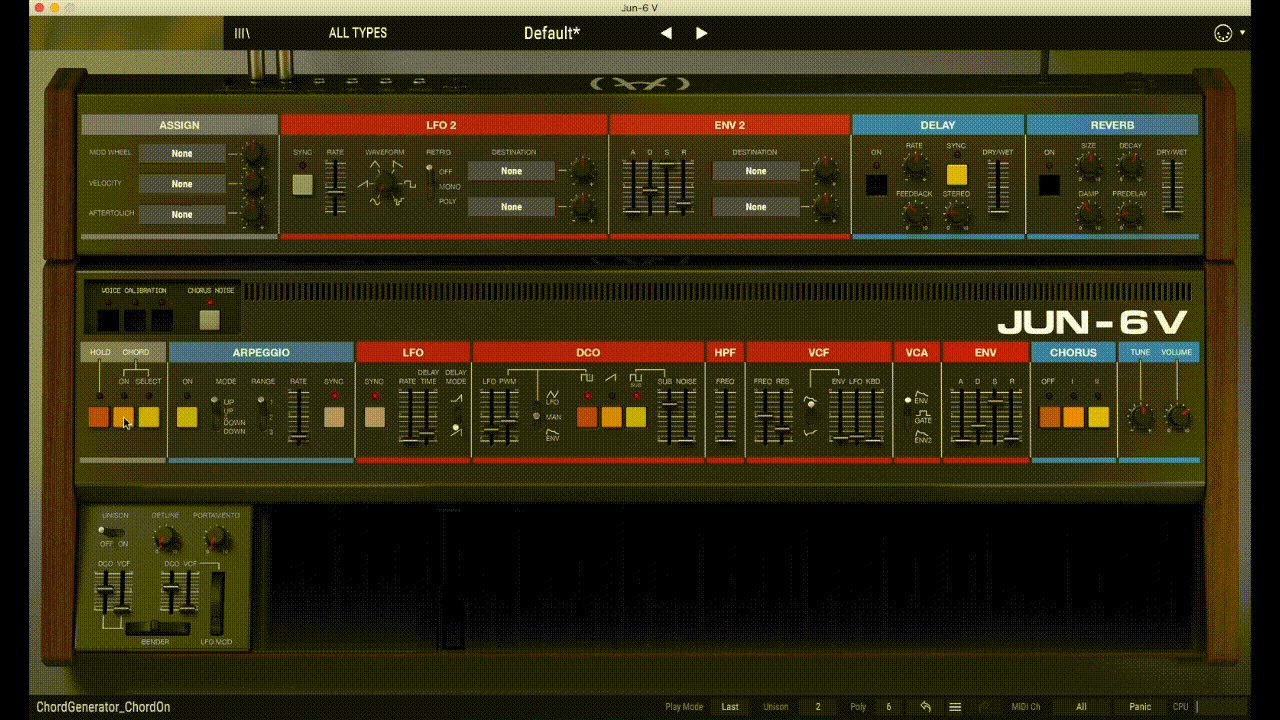Image resolution: width=1280 pixels, height=720 pixels.
Task: Click the Chord Select button
Action: [148, 417]
